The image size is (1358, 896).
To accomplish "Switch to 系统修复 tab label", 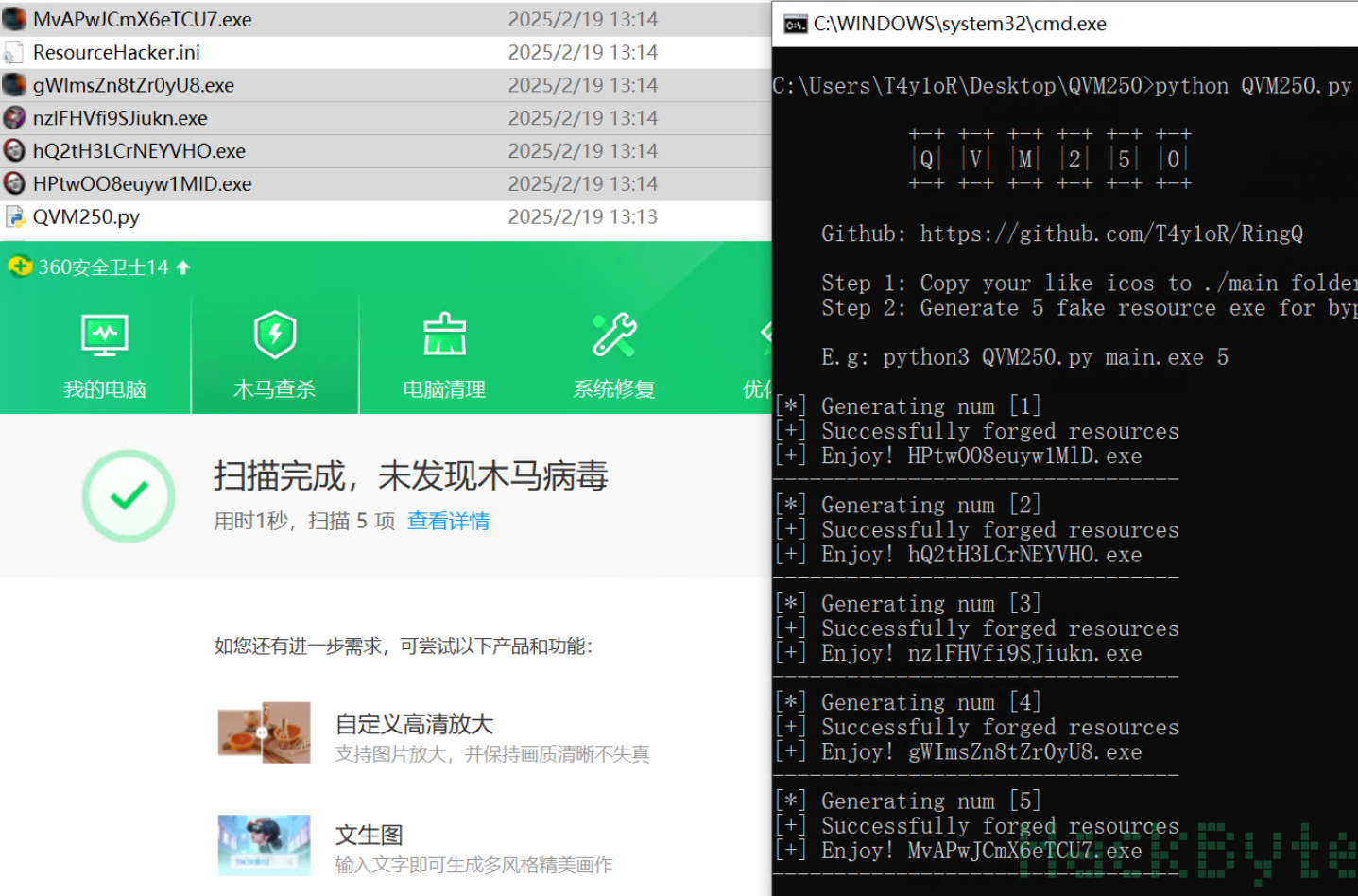I will (614, 389).
